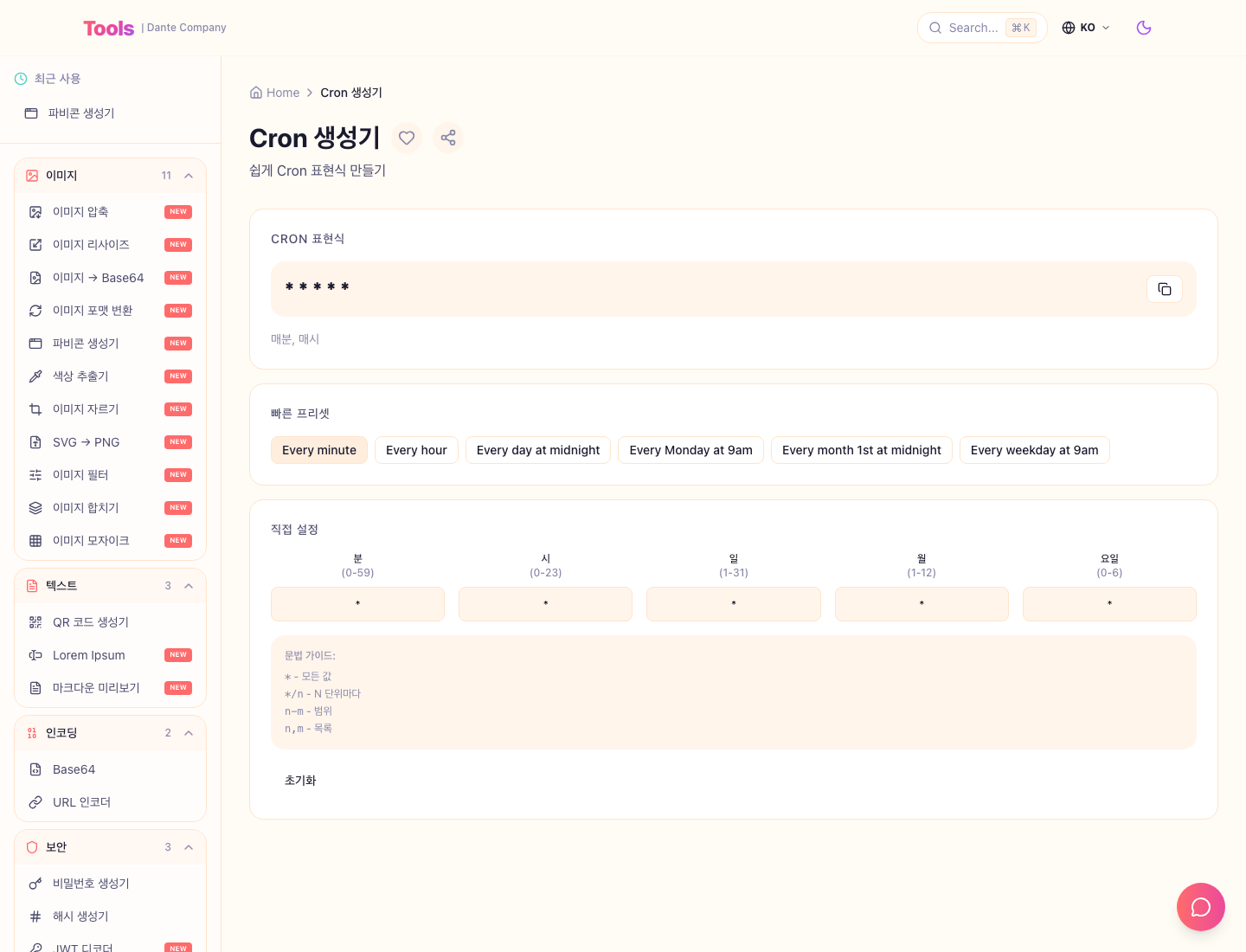Viewport: 1246px width, 952px height.
Task: Click the 텍스트 category document icon
Action: pyautogui.click(x=32, y=586)
